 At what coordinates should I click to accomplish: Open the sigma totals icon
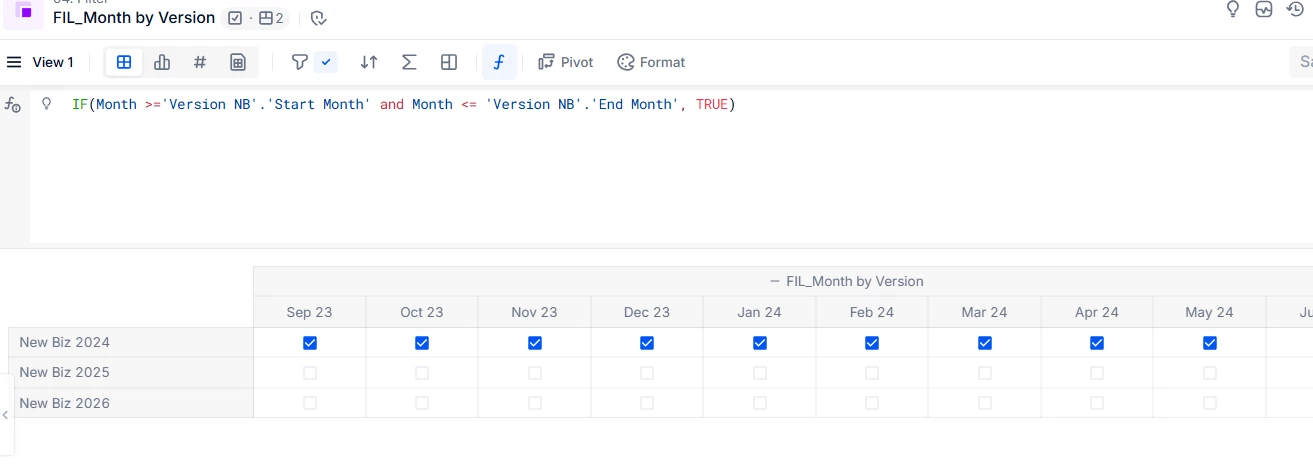click(409, 62)
